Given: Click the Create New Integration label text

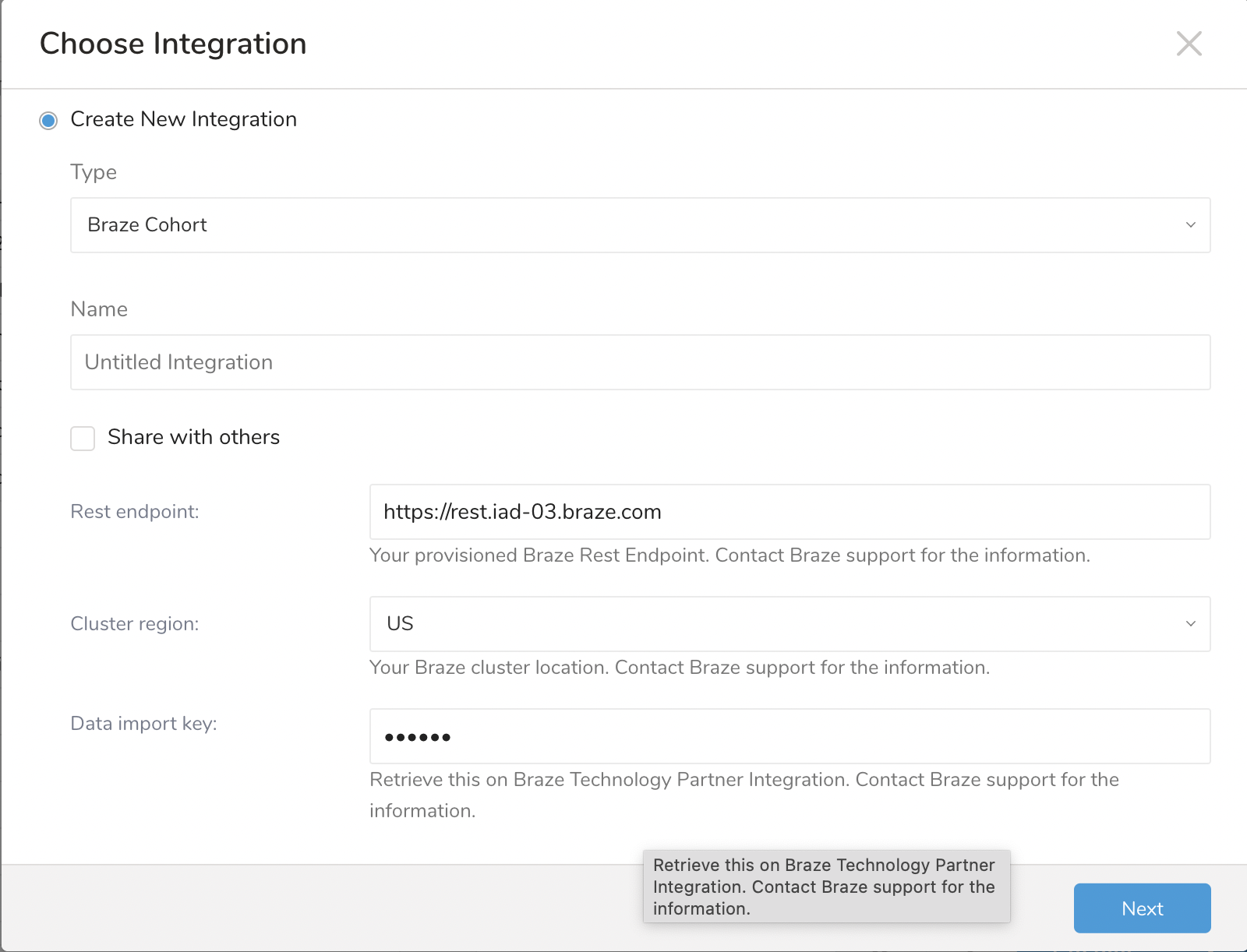Looking at the screenshot, I should point(183,119).
